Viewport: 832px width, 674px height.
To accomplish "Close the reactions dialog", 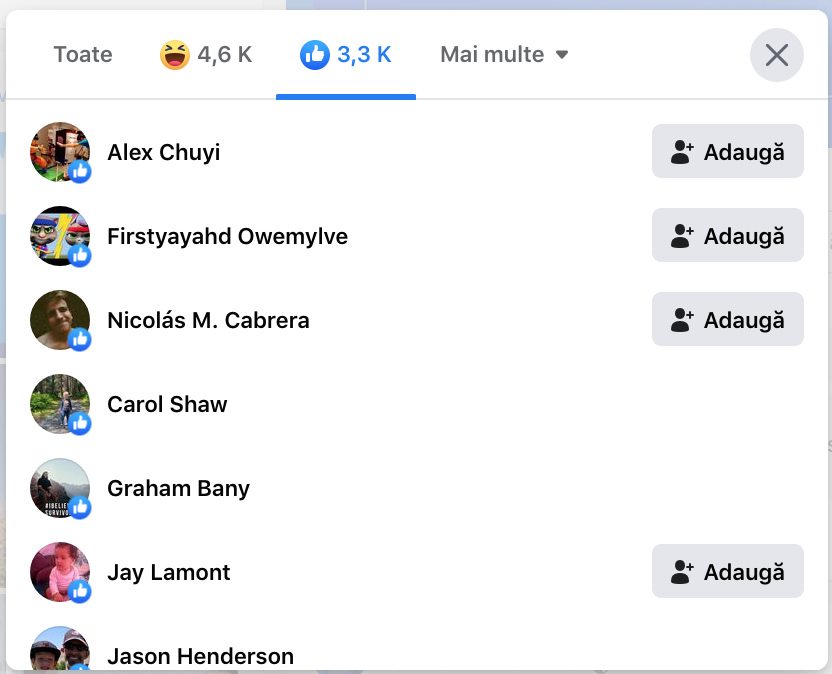I will tap(776, 55).
